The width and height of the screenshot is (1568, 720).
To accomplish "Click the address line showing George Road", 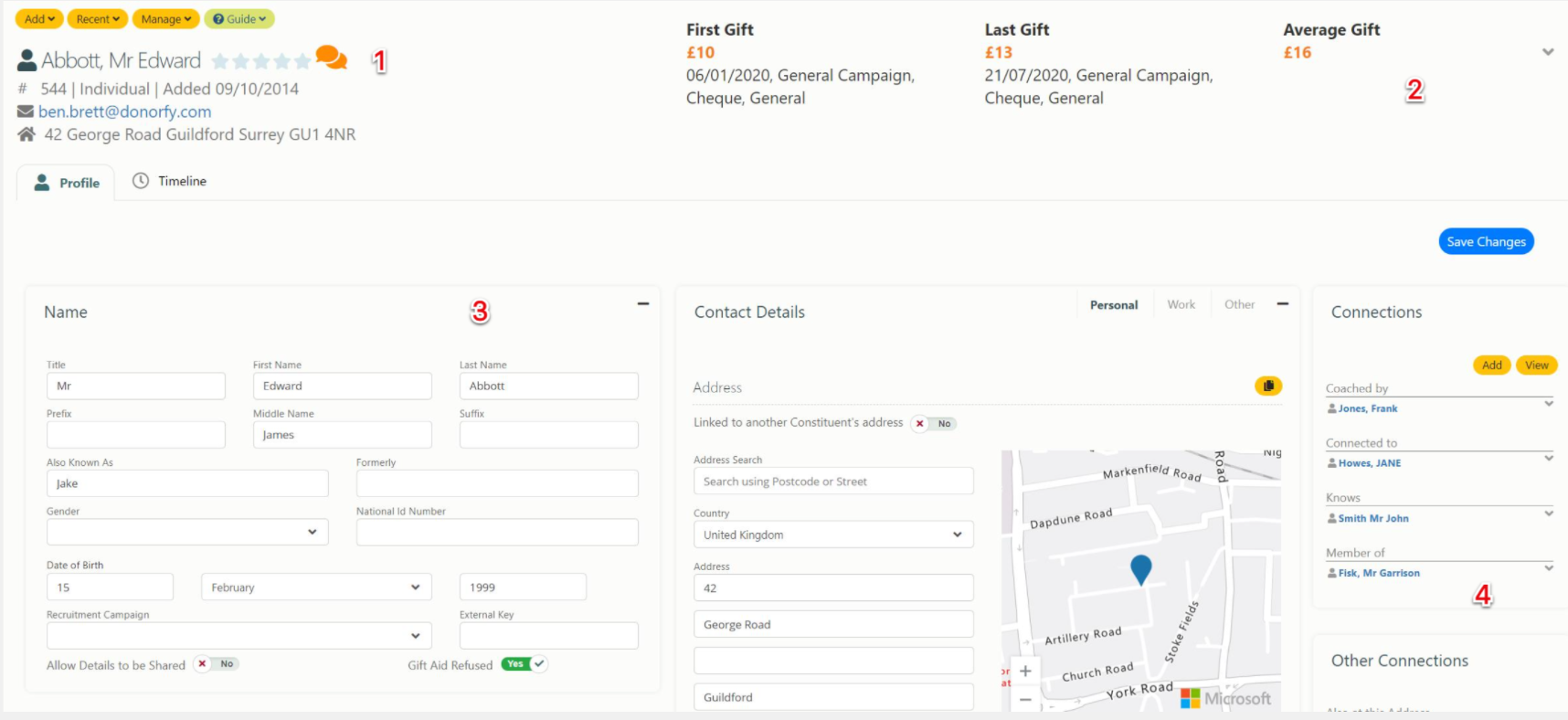I will (833, 624).
